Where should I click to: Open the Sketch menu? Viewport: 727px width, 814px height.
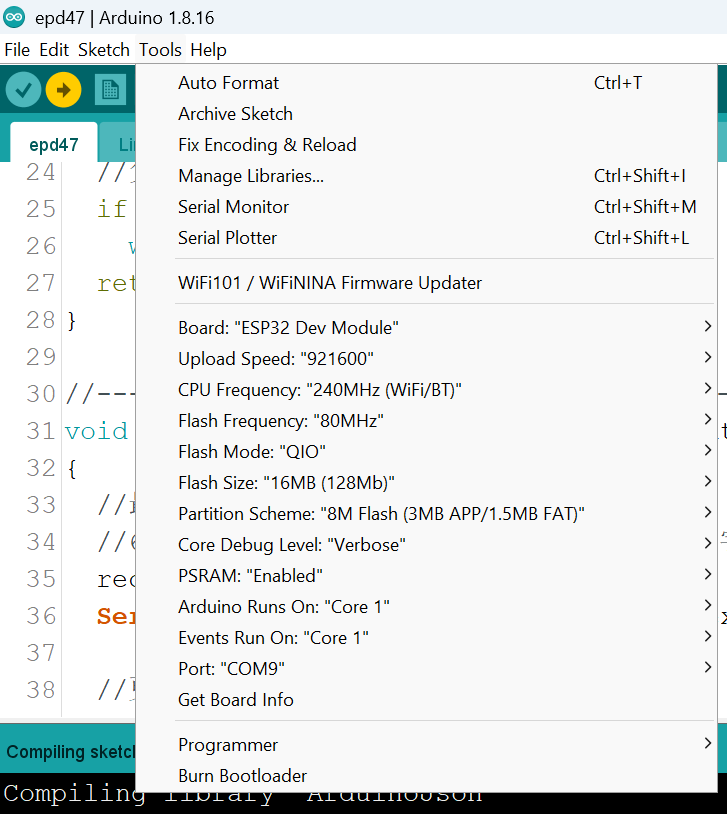click(104, 50)
